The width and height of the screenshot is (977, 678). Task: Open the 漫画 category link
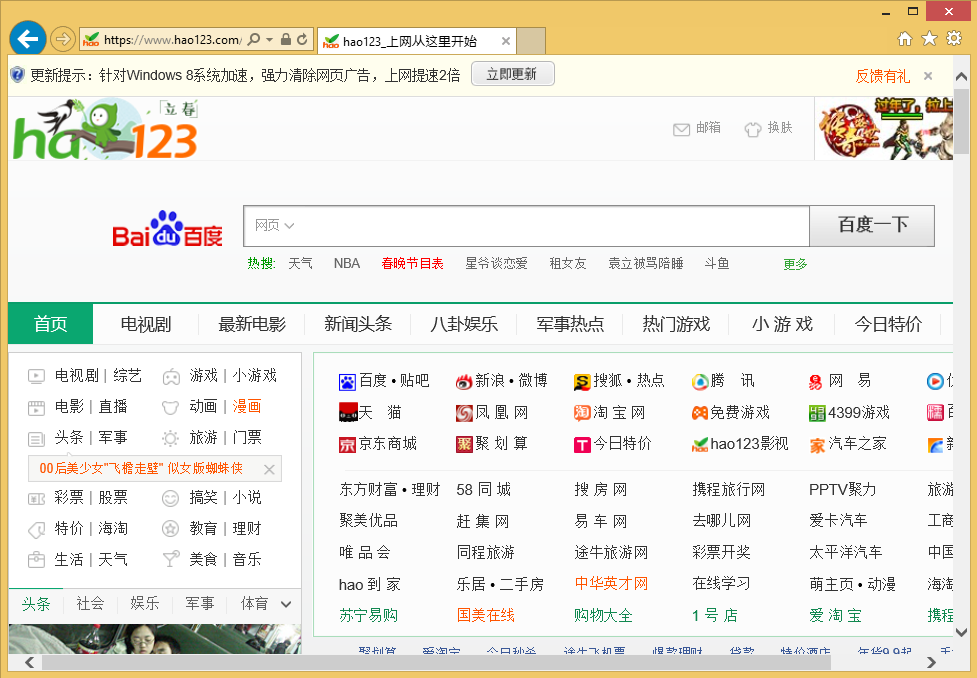click(x=247, y=407)
